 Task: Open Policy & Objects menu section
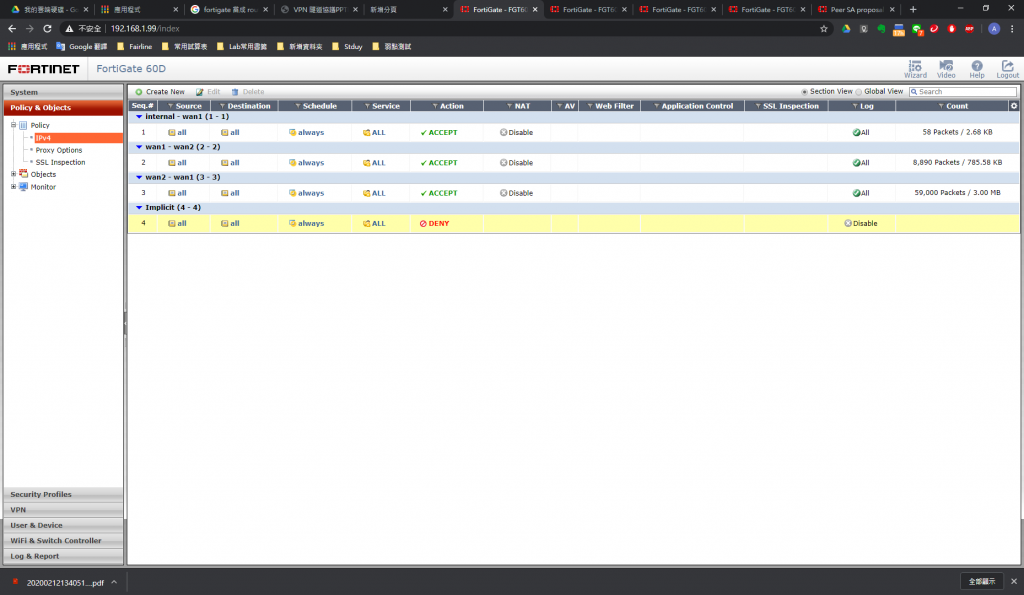(x=63, y=108)
